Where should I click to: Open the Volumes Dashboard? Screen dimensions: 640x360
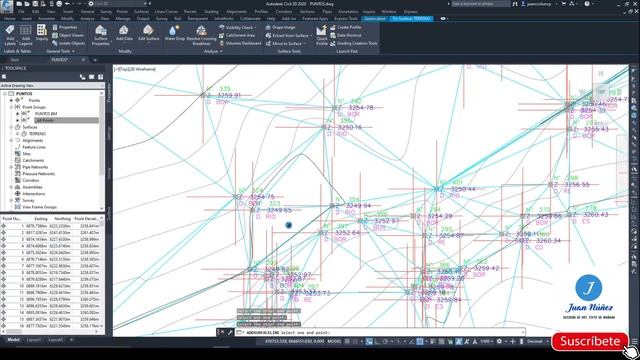coord(240,43)
